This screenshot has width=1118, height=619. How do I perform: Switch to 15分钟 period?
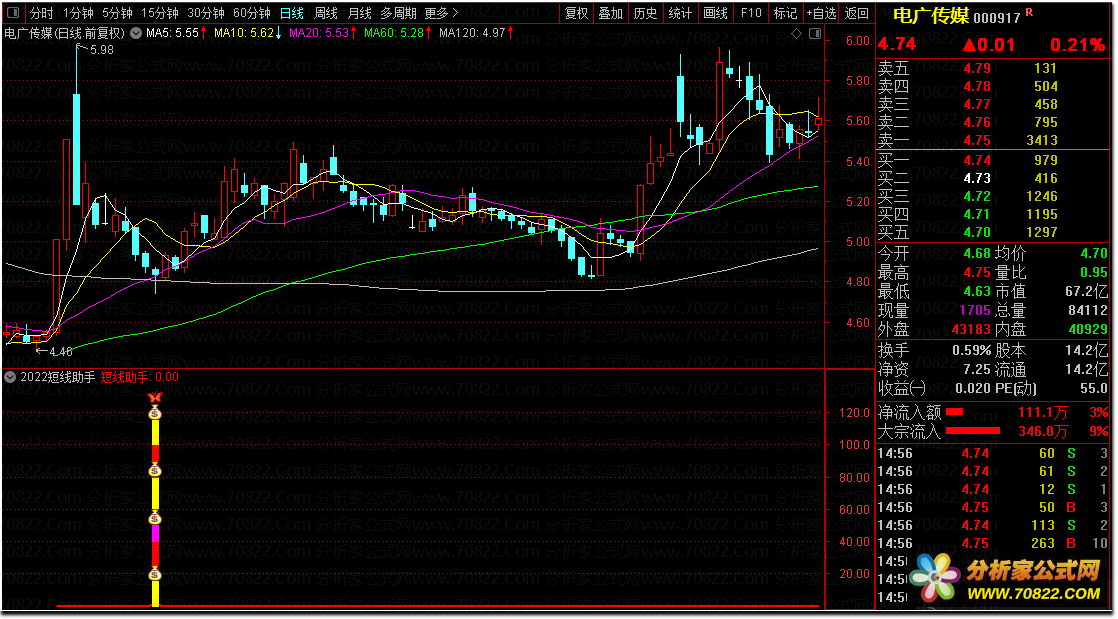tap(160, 13)
